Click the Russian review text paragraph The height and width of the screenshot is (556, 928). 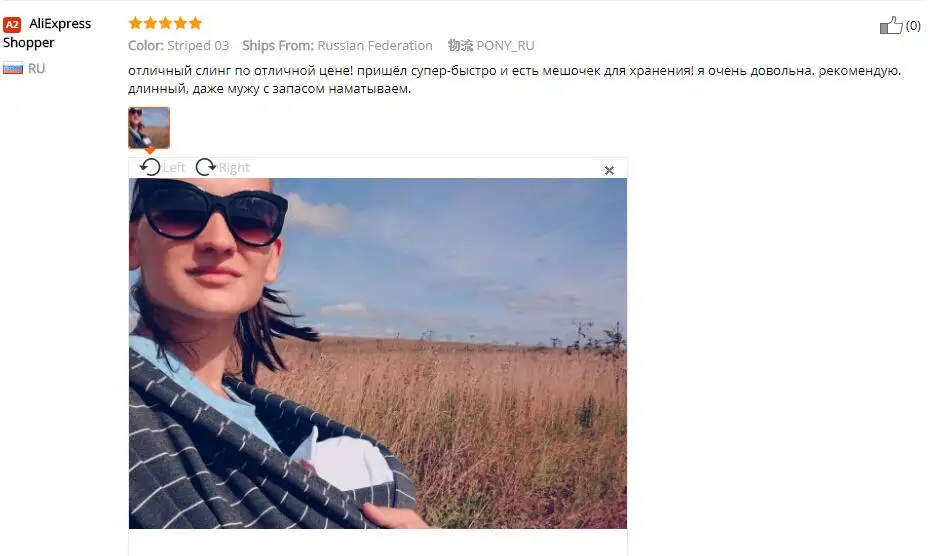coord(514,80)
